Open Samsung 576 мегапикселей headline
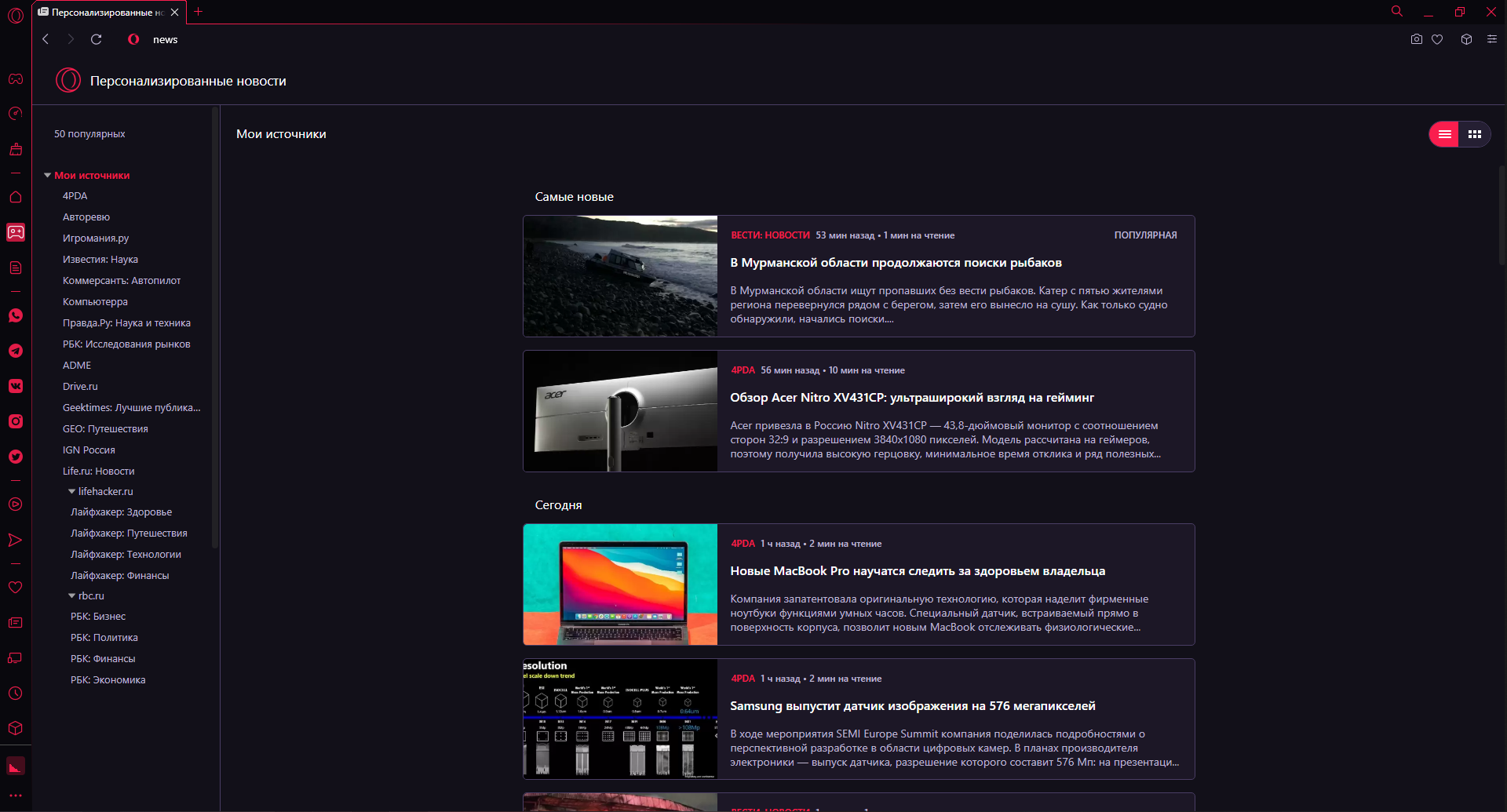 coord(913,706)
